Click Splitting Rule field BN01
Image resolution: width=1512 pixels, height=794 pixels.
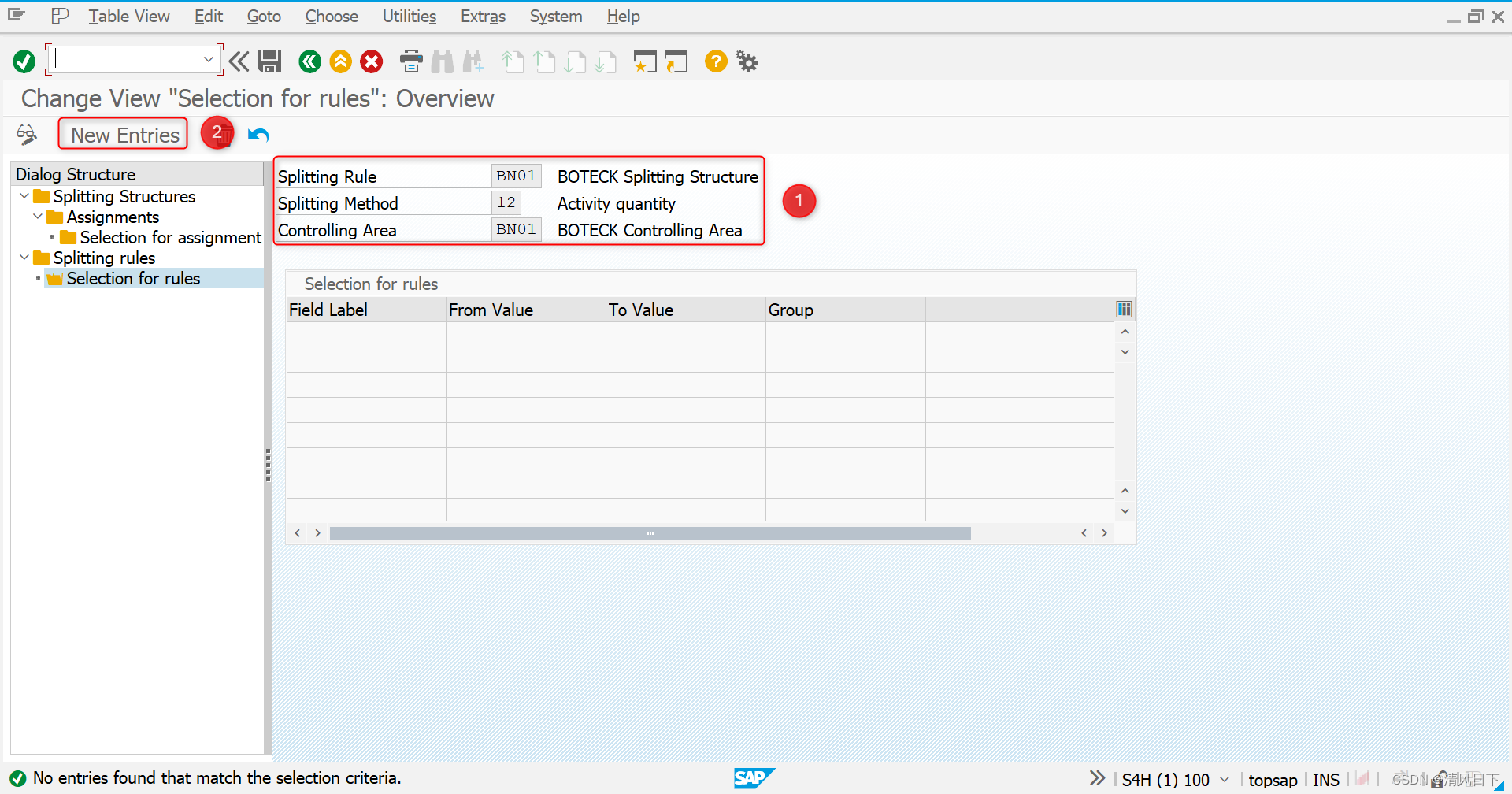[516, 176]
